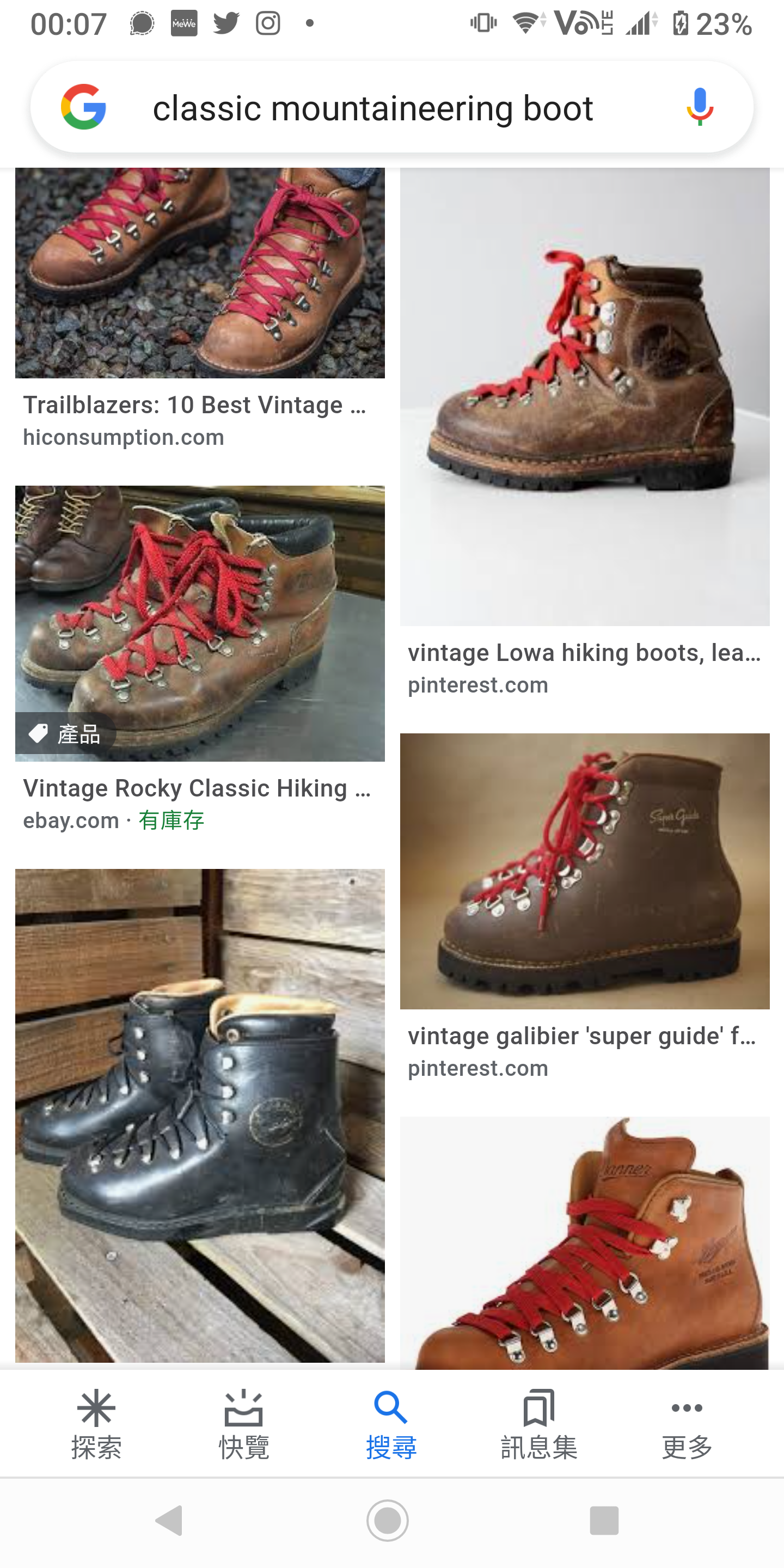Open the Danner orange boot thumbnail
This screenshot has height=1568, width=784.
pyautogui.click(x=584, y=1243)
